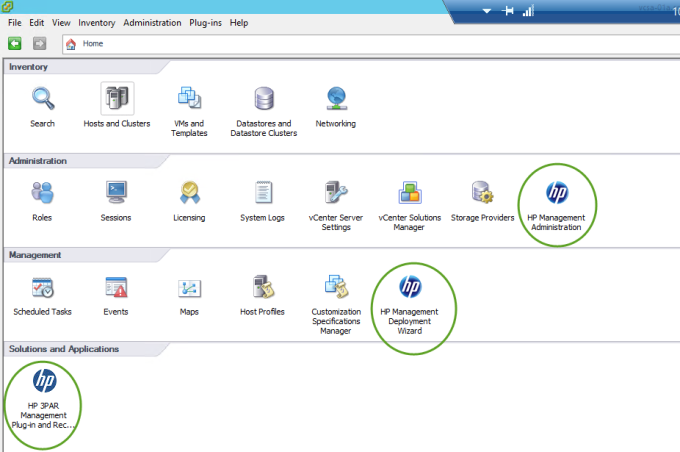Open Storage Providers

(x=482, y=193)
